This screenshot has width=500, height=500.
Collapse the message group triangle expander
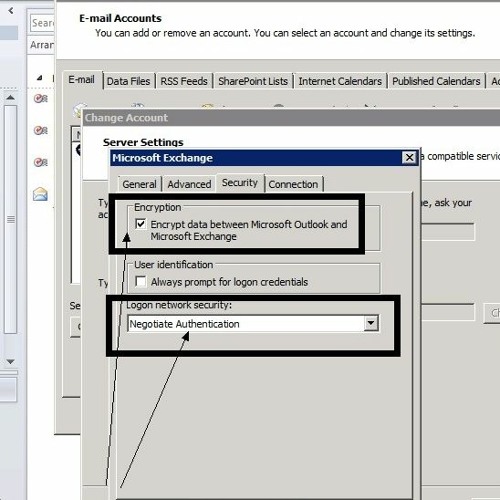tap(40, 78)
